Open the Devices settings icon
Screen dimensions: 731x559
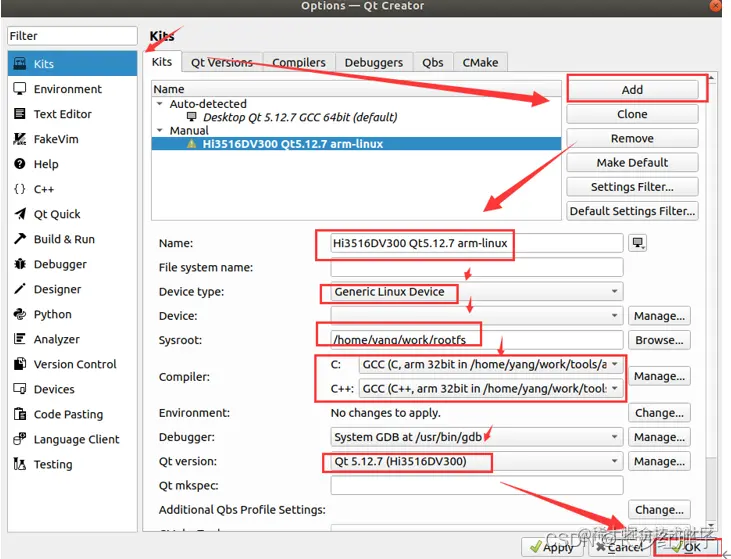[20, 389]
